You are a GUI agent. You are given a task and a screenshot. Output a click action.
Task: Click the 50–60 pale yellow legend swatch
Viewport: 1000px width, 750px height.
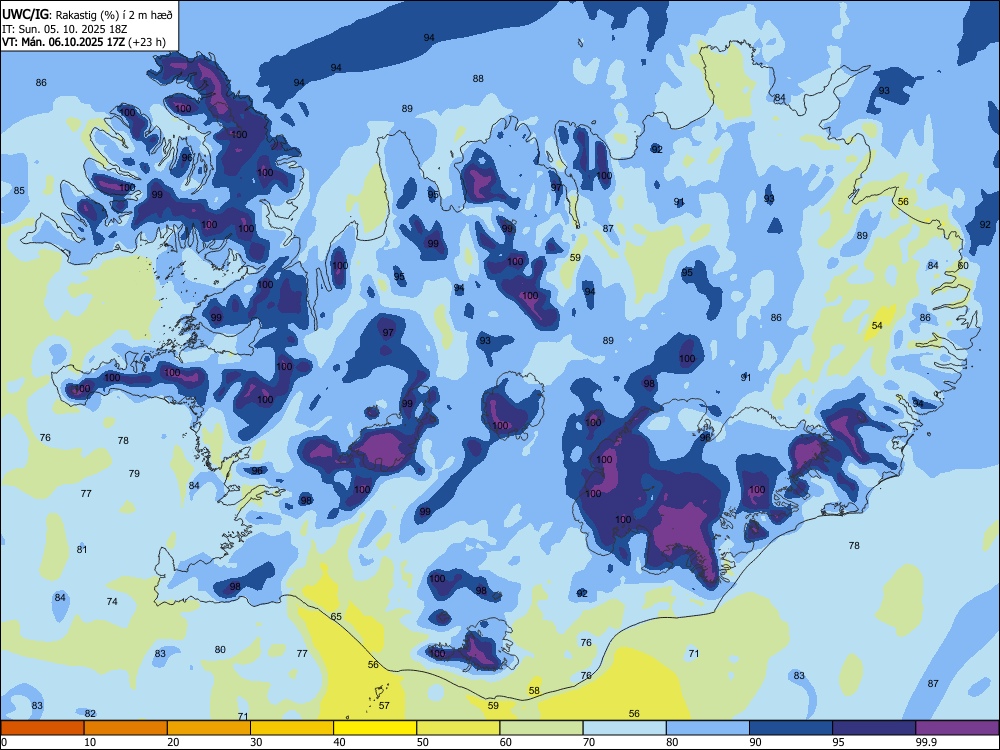(458, 728)
